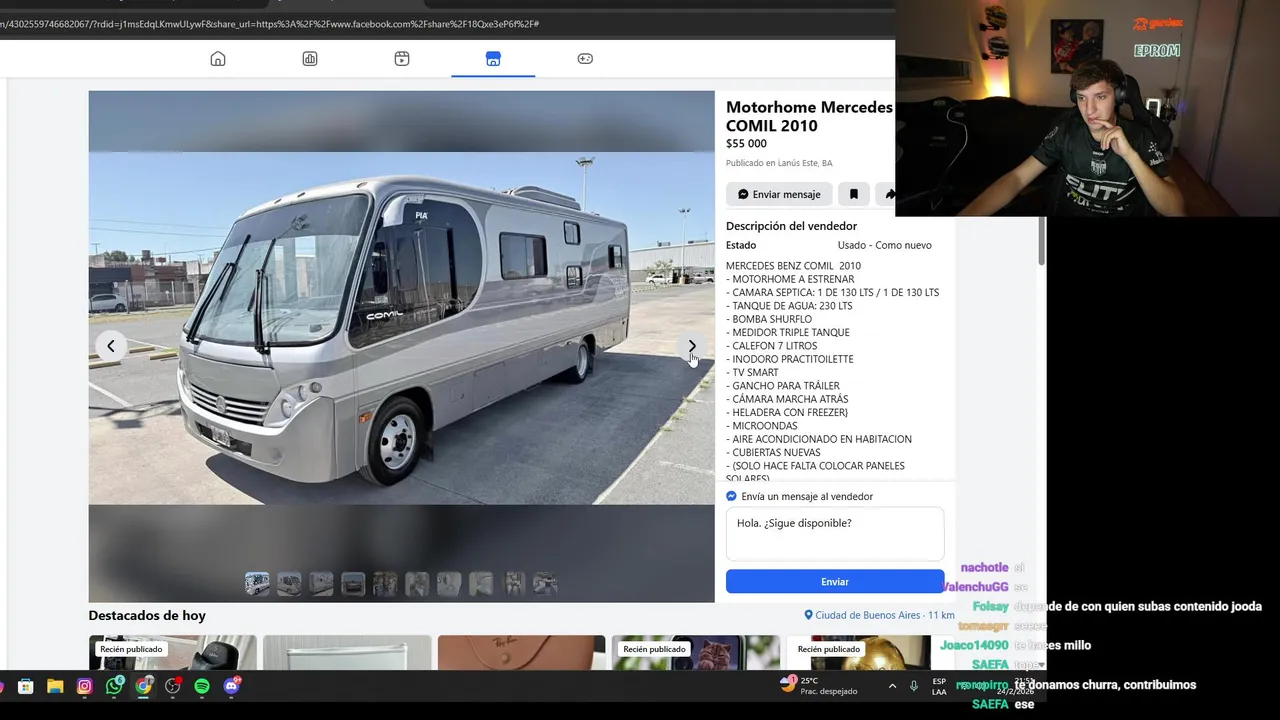Open Instagram from the taskbar

[x=85, y=686]
